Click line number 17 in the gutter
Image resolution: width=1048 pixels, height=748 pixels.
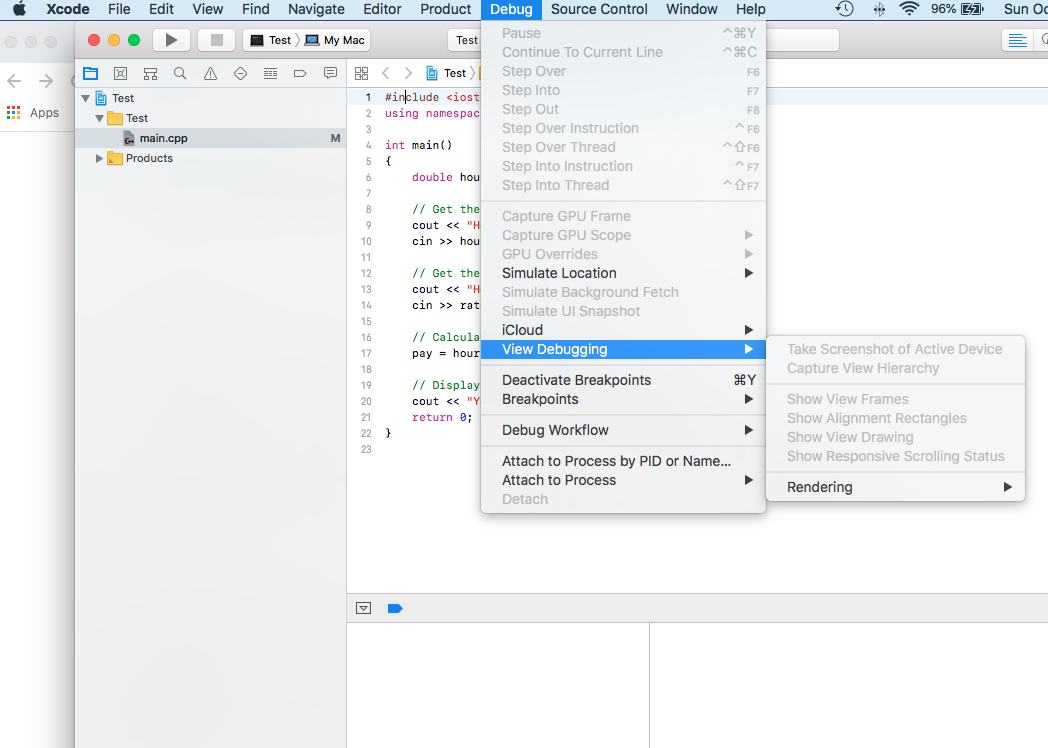click(366, 354)
